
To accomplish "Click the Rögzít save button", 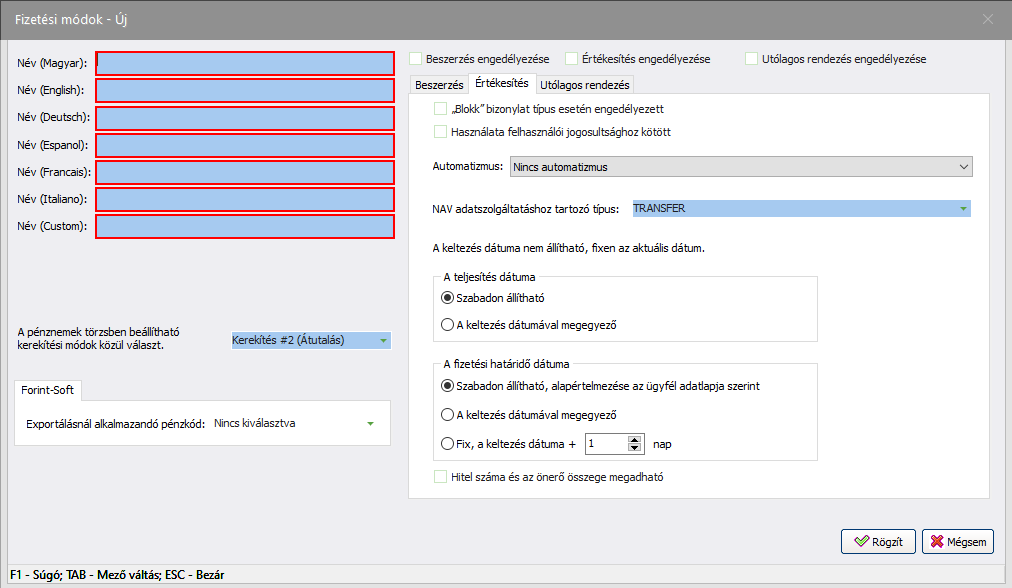I will coord(878,541).
